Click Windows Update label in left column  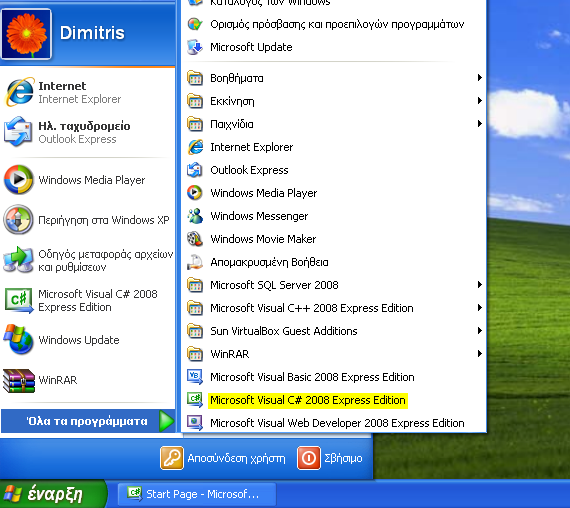tap(79, 340)
